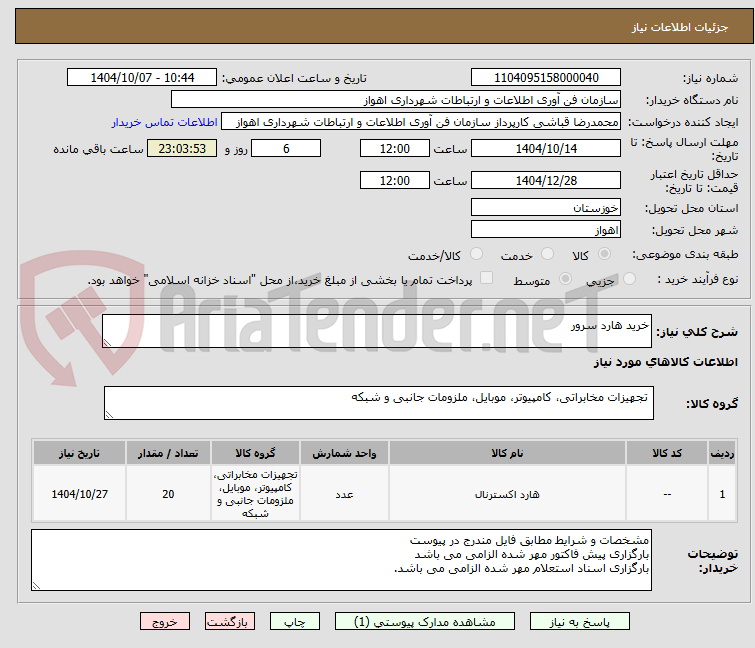Open مشاهده مدارک پیوستی (1) button
755x648 pixels.
coord(425,622)
